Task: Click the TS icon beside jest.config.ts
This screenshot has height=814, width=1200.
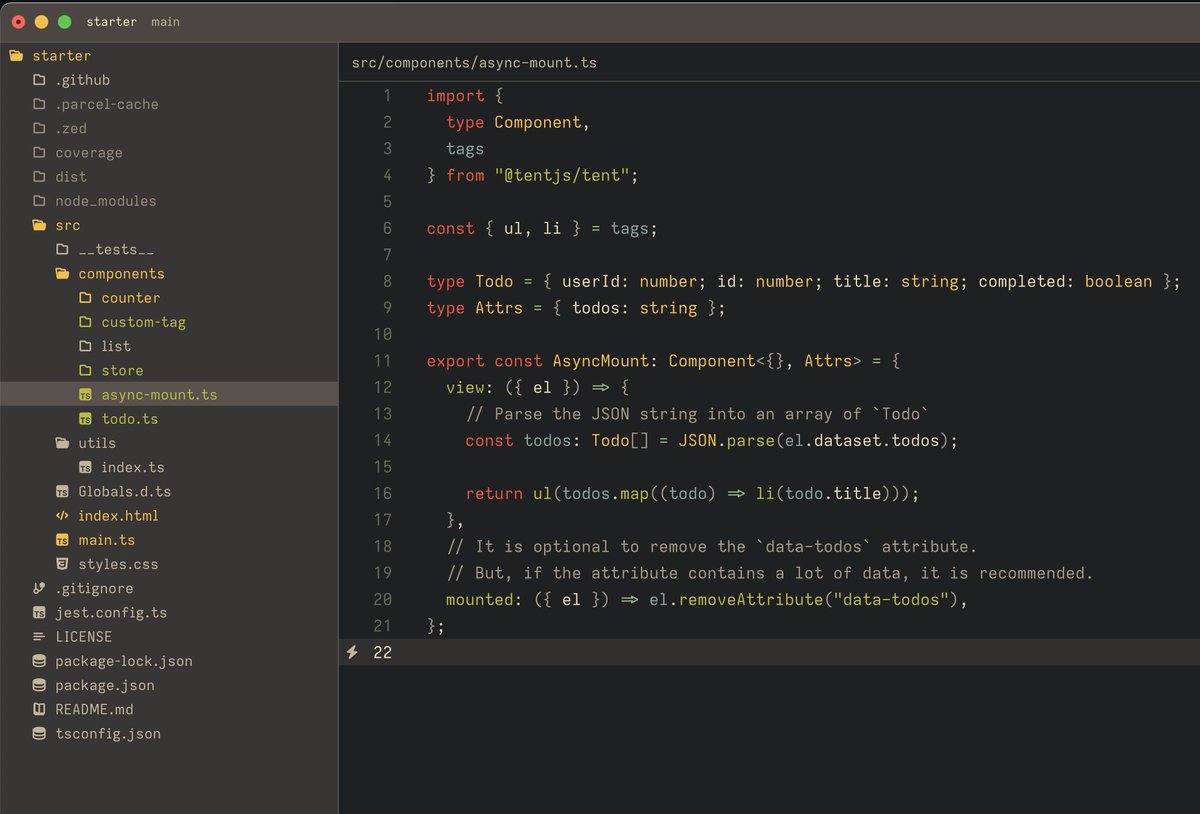Action: click(x=39, y=612)
